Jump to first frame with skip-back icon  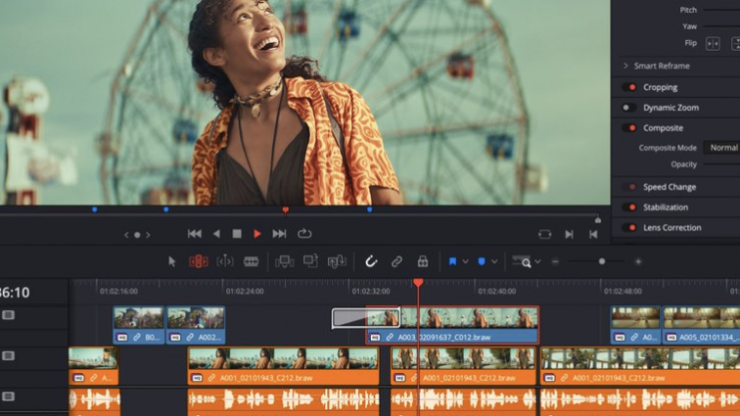point(194,233)
